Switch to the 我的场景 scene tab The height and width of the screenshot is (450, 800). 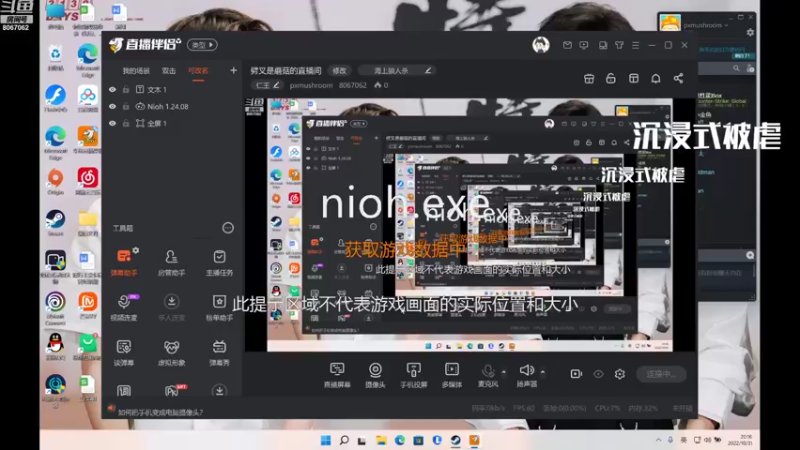coord(136,70)
